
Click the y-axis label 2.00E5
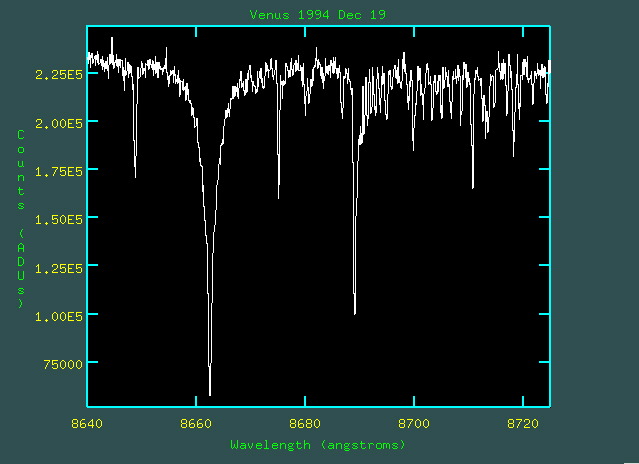[59, 123]
